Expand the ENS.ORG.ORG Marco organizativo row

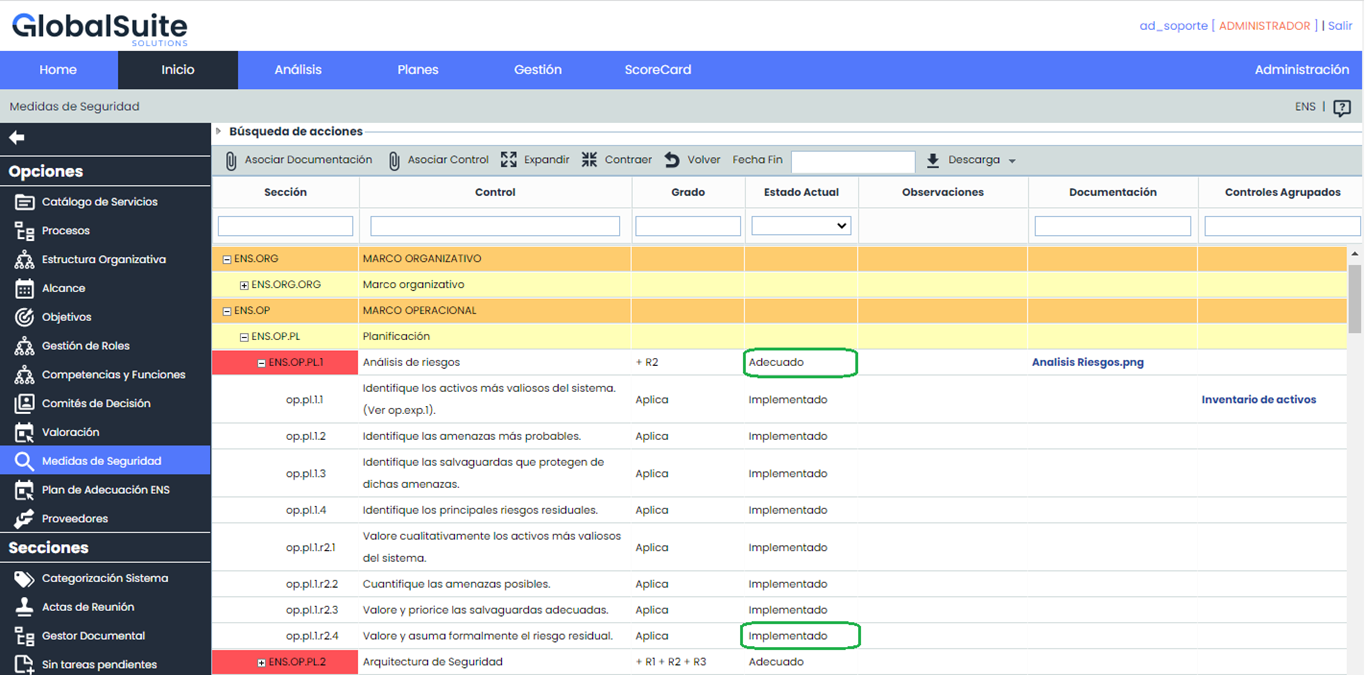click(244, 285)
